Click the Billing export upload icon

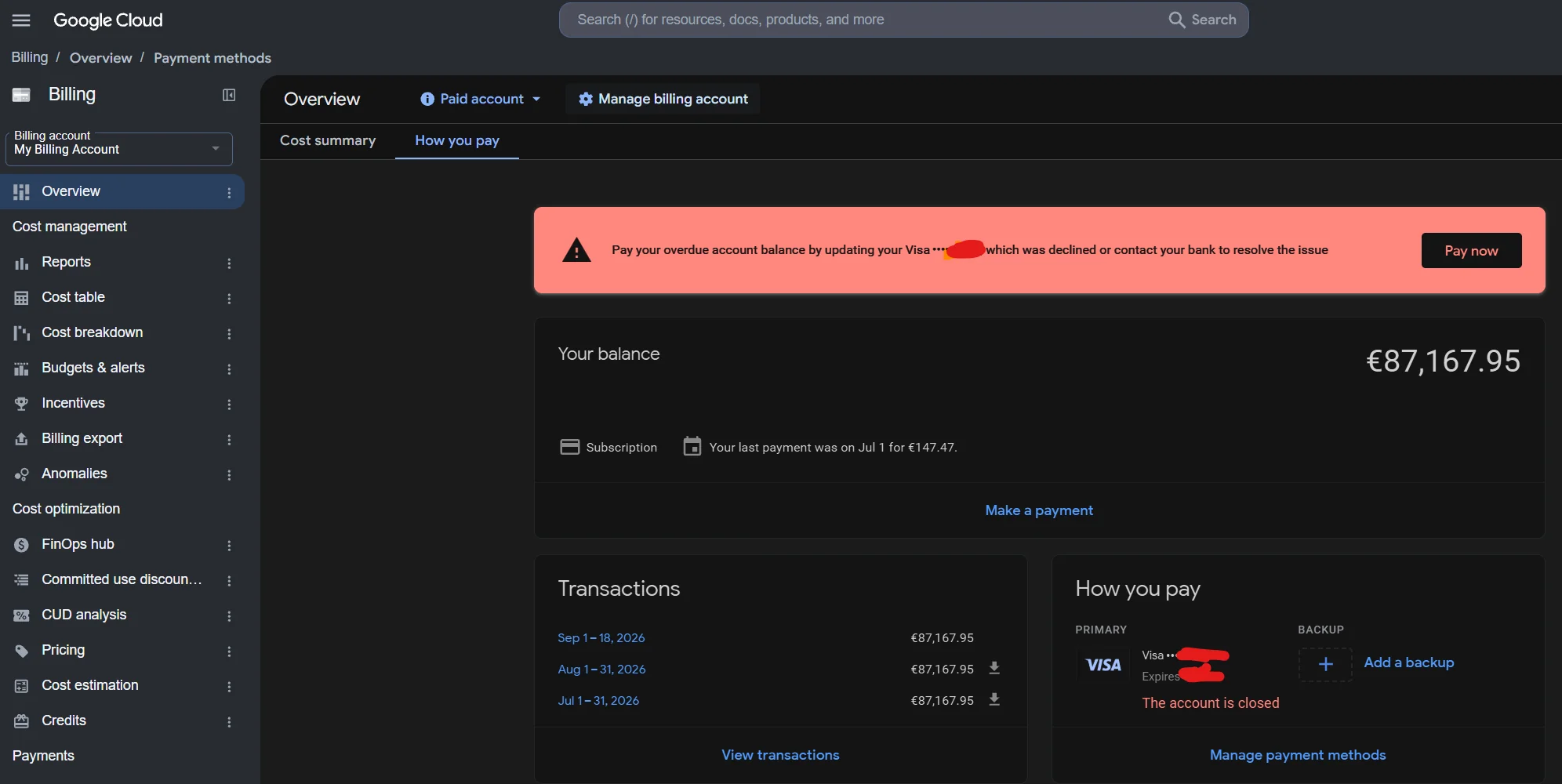(21, 439)
